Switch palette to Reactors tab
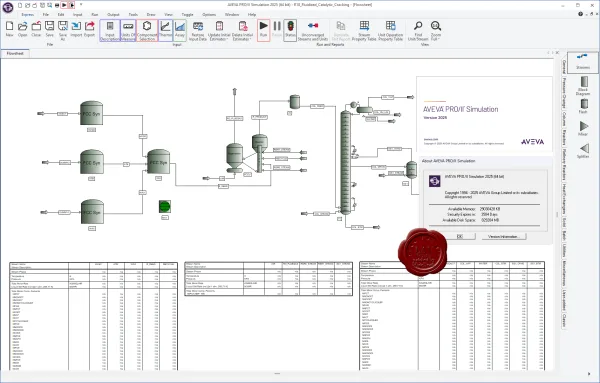600x383 pixels. [x=564, y=137]
